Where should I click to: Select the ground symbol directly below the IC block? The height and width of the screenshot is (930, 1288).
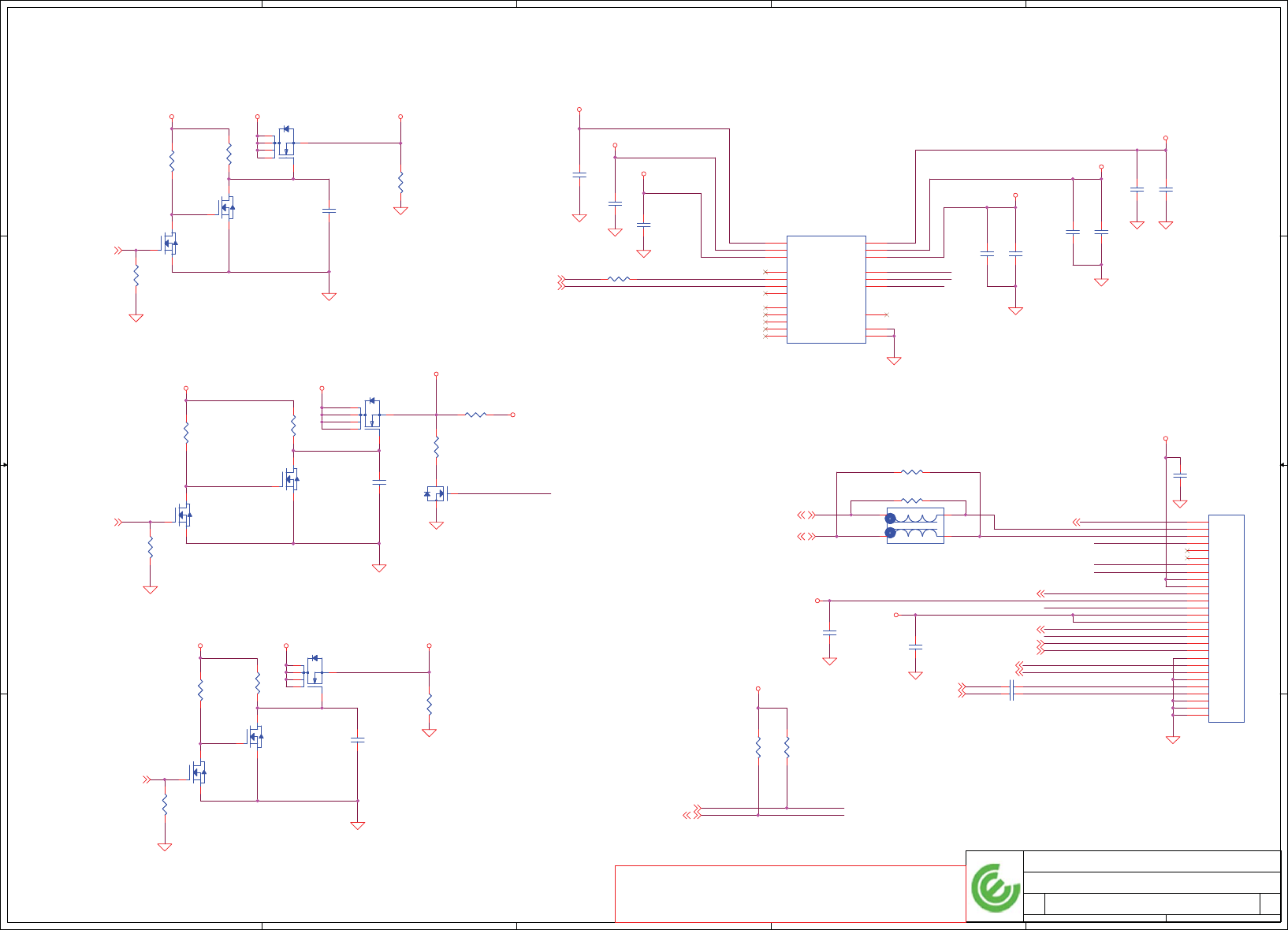click(x=894, y=360)
